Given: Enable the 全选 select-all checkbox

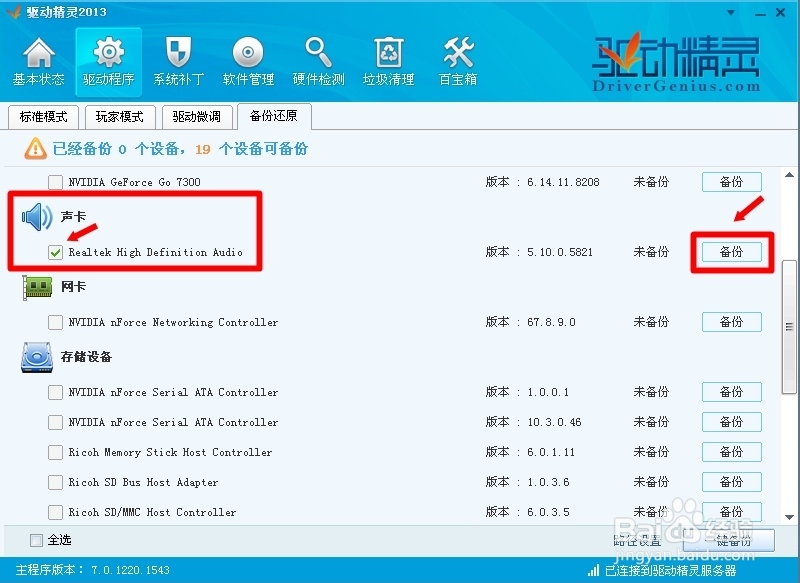Looking at the screenshot, I should (36, 540).
